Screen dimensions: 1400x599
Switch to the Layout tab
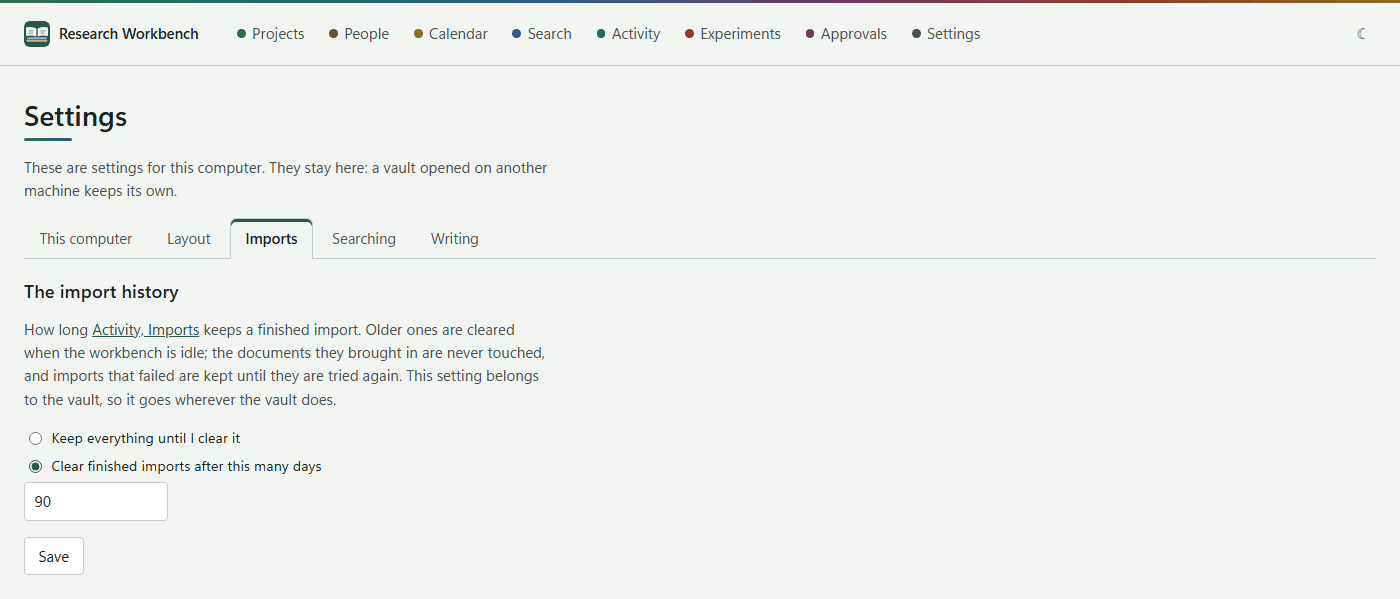click(189, 239)
